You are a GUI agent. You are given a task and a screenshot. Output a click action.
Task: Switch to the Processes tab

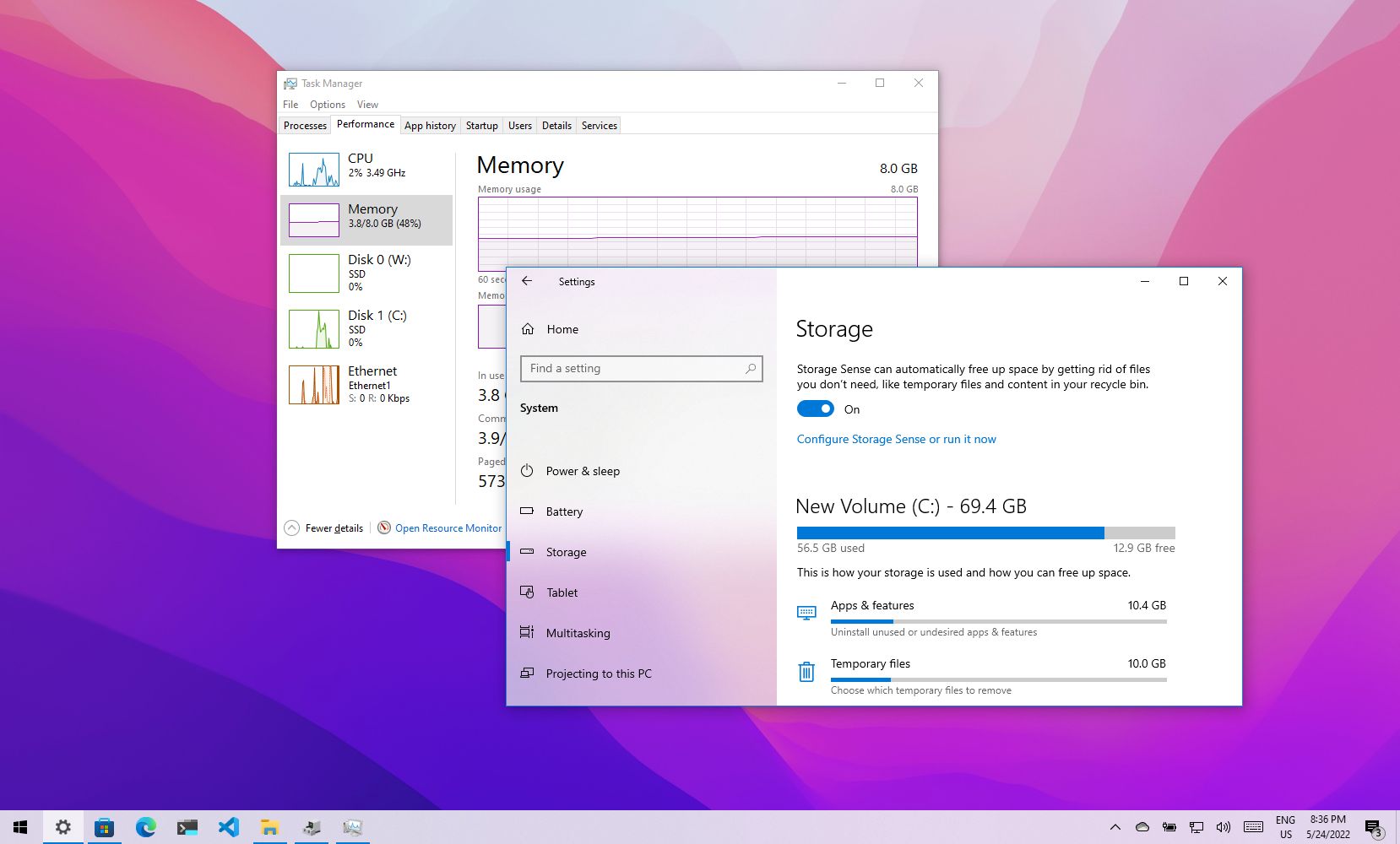point(305,126)
